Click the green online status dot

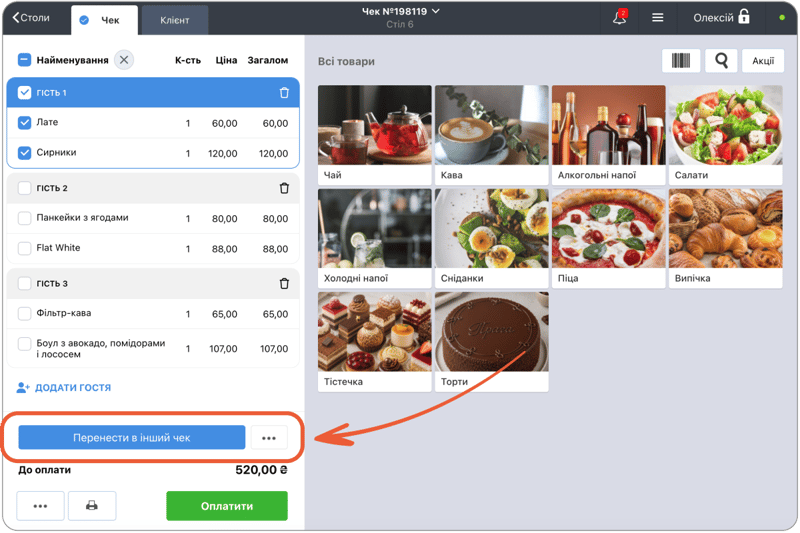point(782,18)
